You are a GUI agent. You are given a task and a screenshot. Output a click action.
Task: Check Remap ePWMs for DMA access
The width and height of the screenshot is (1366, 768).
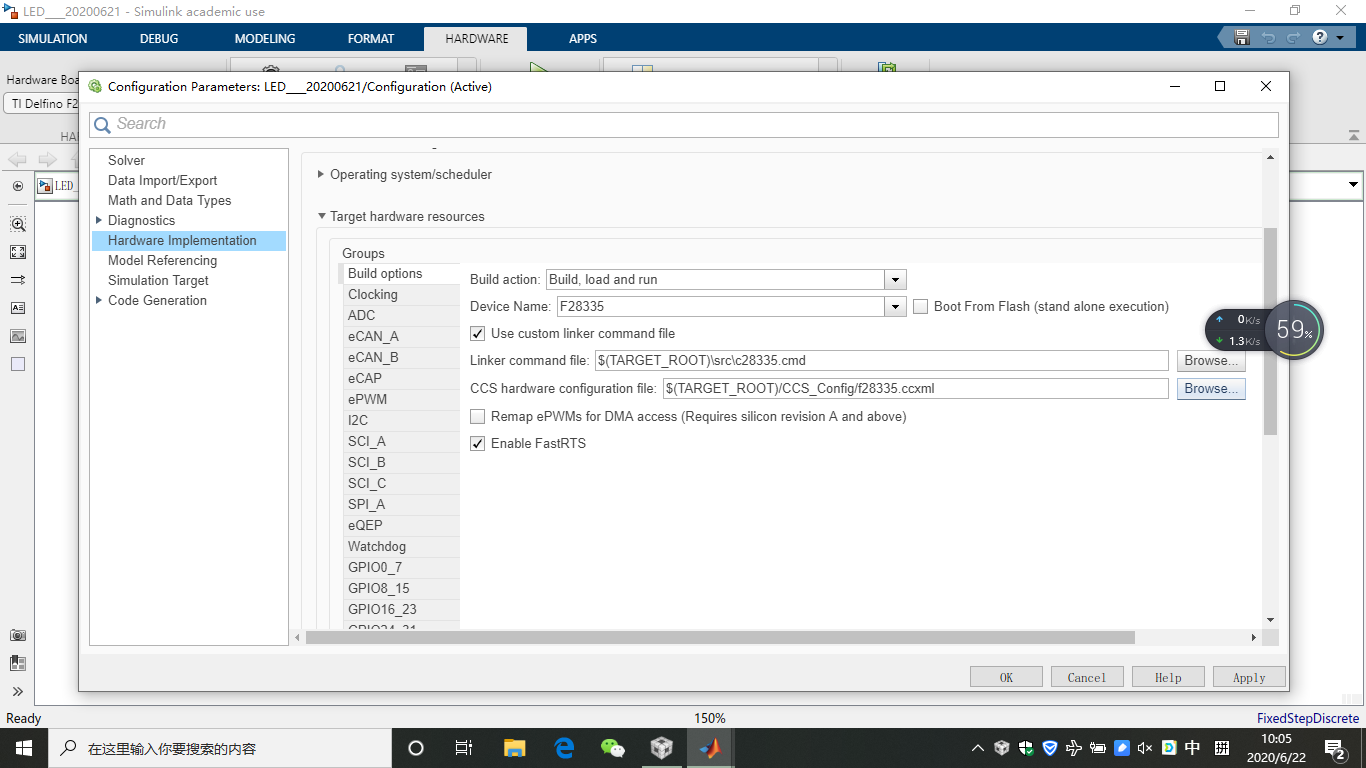(x=478, y=416)
